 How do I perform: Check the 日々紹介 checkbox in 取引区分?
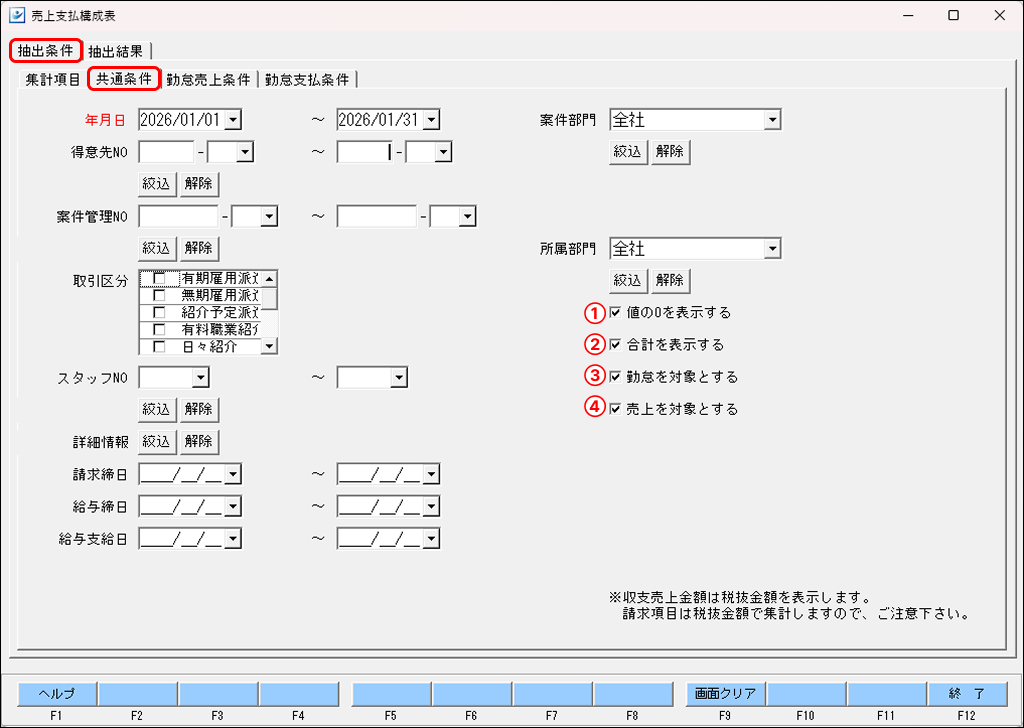pyautogui.click(x=159, y=346)
